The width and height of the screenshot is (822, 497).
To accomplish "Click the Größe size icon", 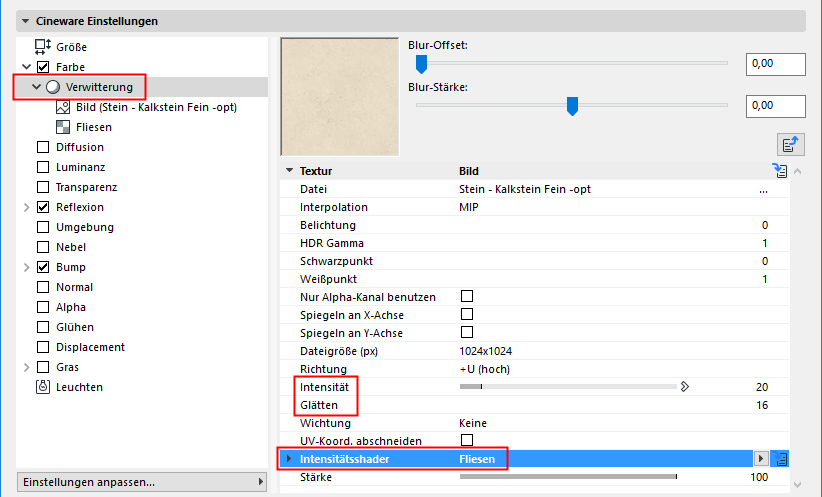I will click(x=42, y=47).
